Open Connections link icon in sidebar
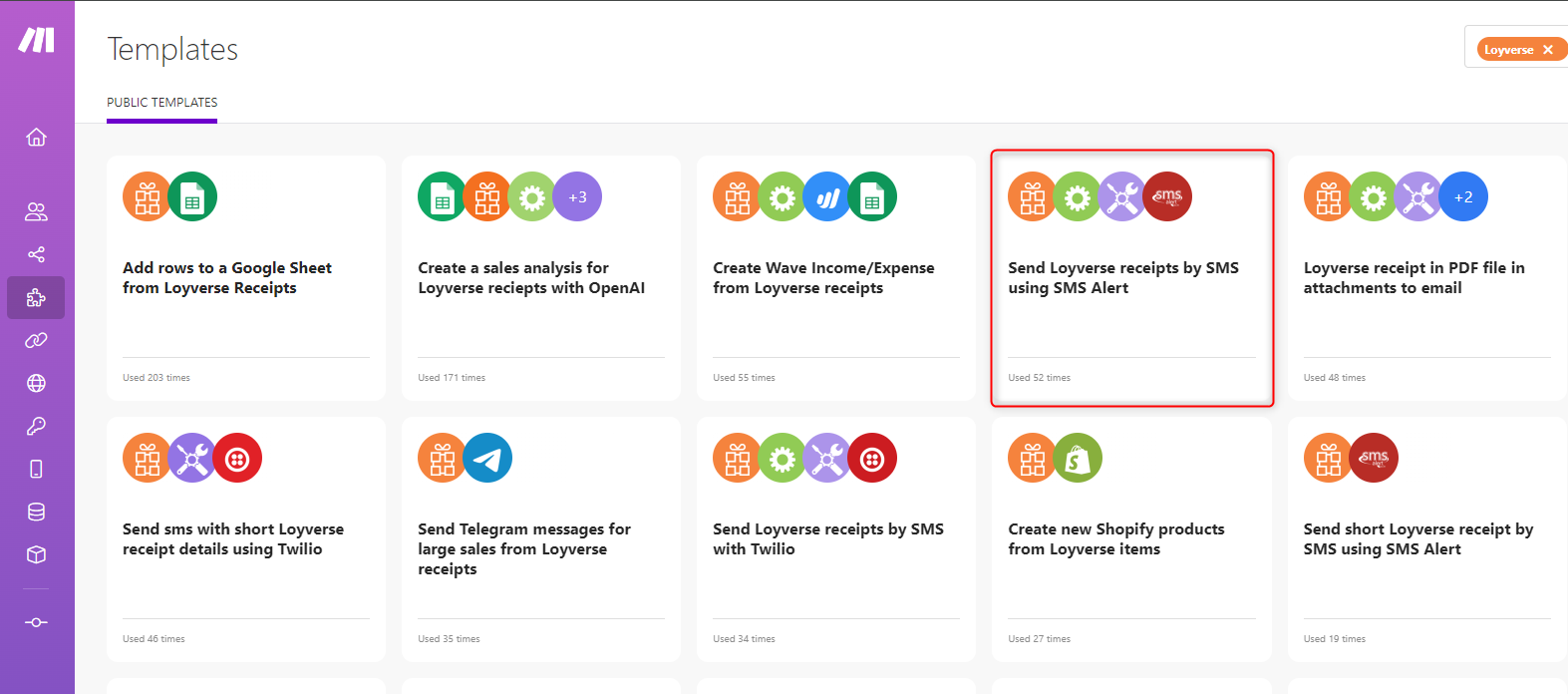 36,340
